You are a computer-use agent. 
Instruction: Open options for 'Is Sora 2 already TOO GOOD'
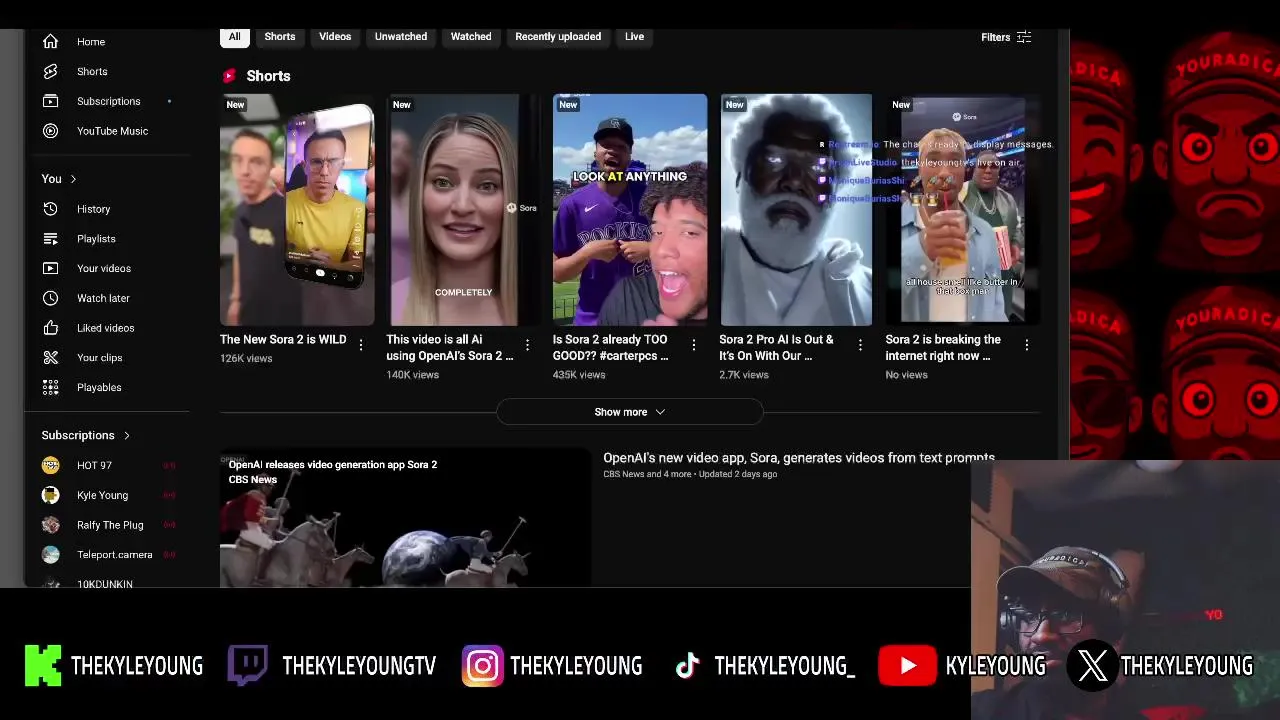pos(693,344)
